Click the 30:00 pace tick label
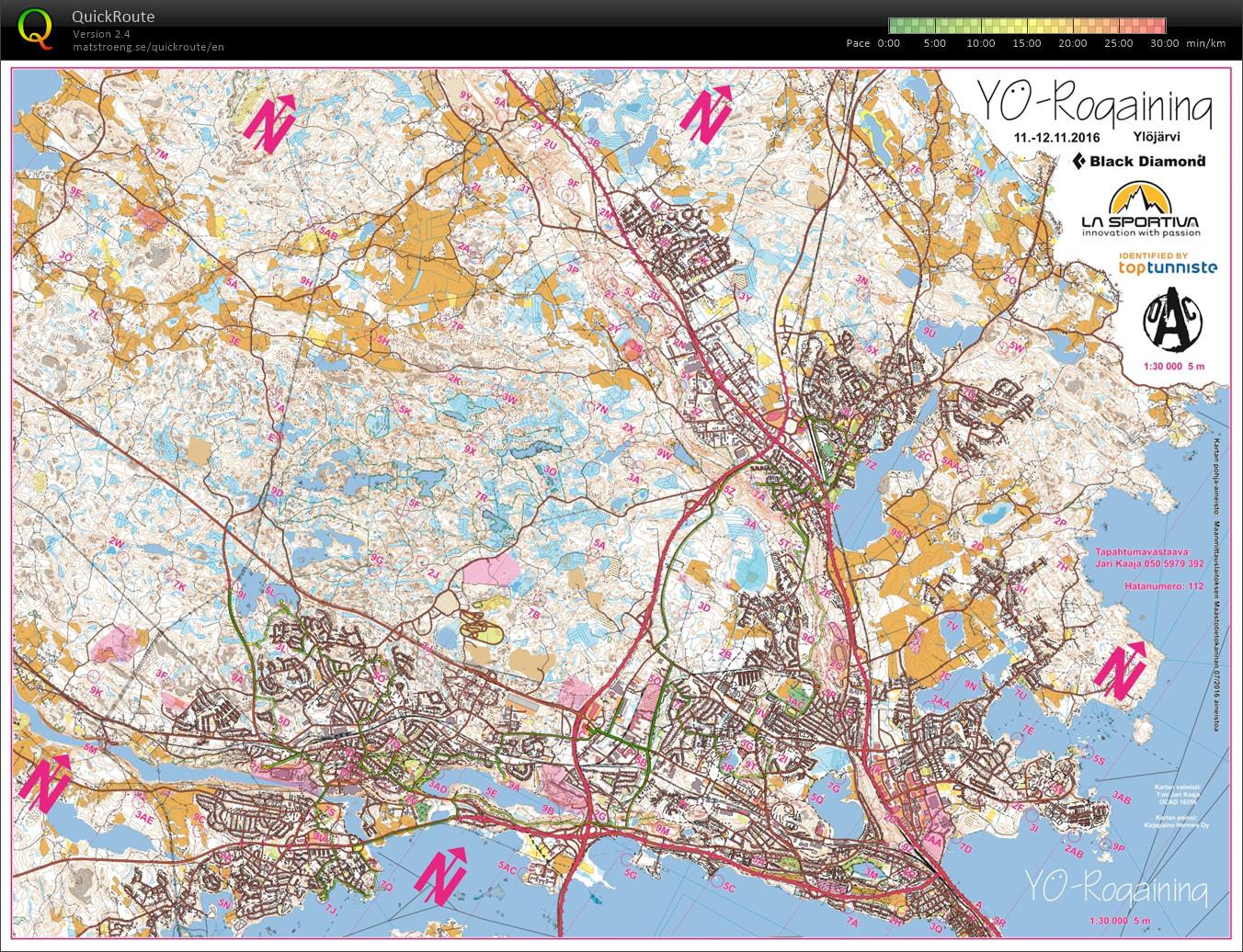 (1165, 43)
